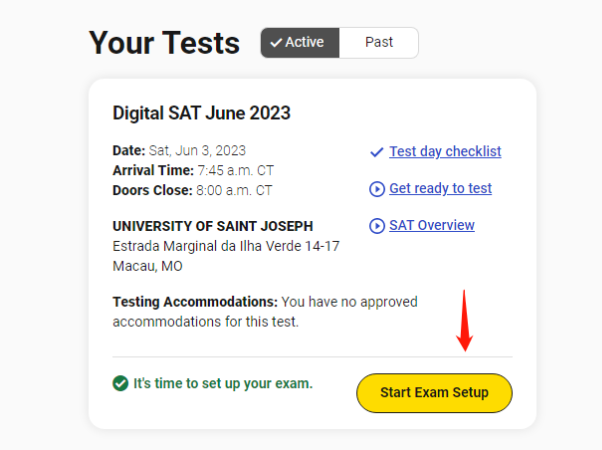Screen dimensions: 602x450
Task: Click the UNIVERSITY OF SAINT JOSEPH test center name
Action: (212, 226)
